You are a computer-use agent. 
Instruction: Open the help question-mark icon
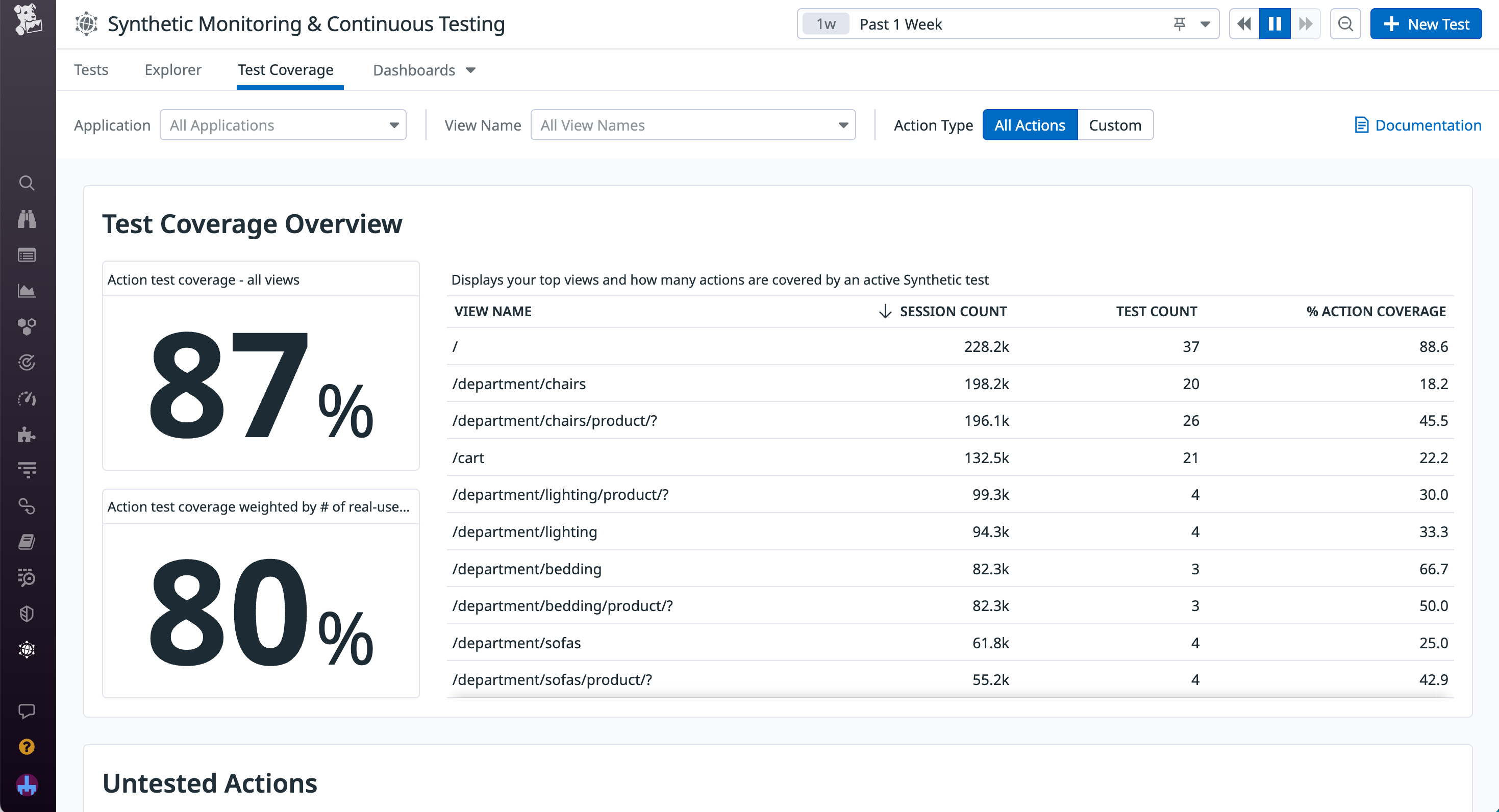pyautogui.click(x=27, y=747)
